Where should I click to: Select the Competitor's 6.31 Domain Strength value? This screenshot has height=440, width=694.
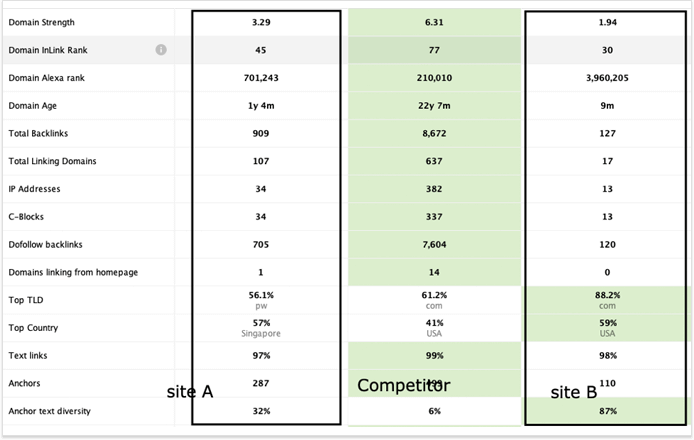coord(435,22)
